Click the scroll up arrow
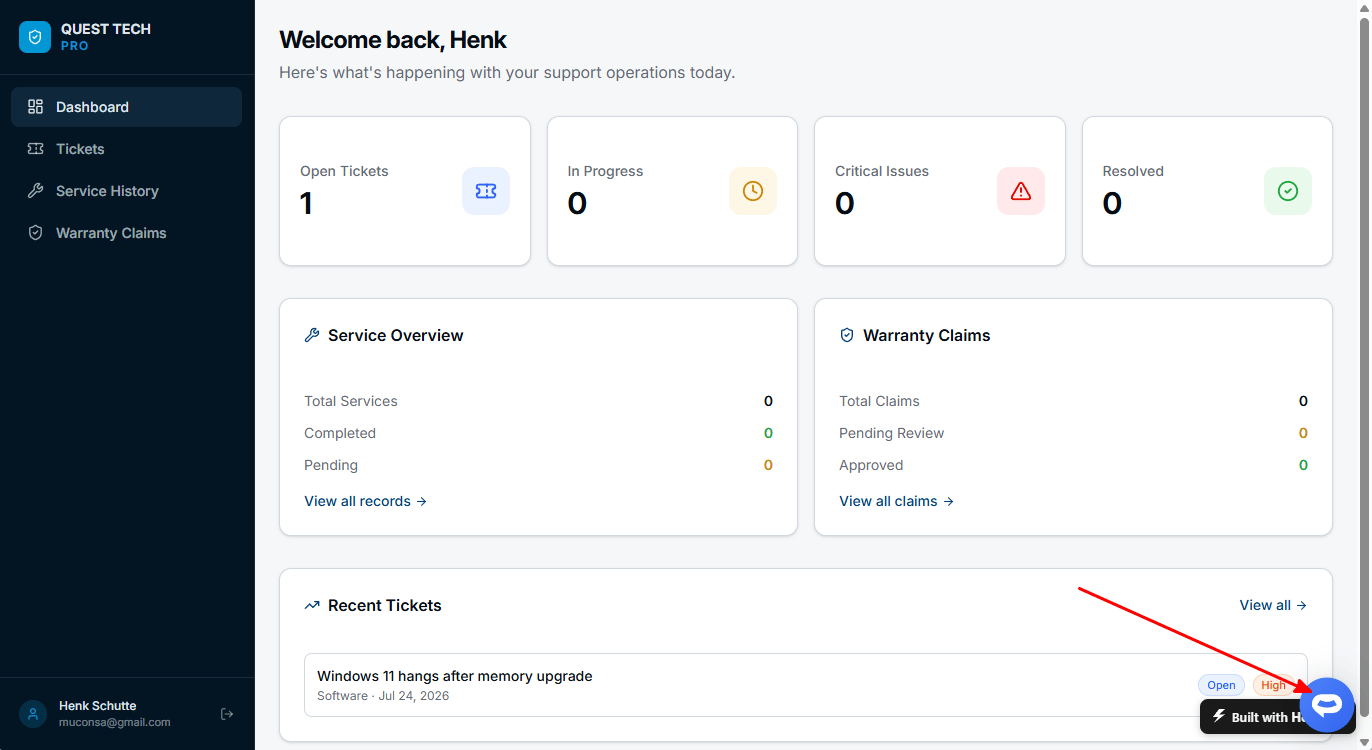Image resolution: width=1372 pixels, height=750 pixels. pos(1364,8)
